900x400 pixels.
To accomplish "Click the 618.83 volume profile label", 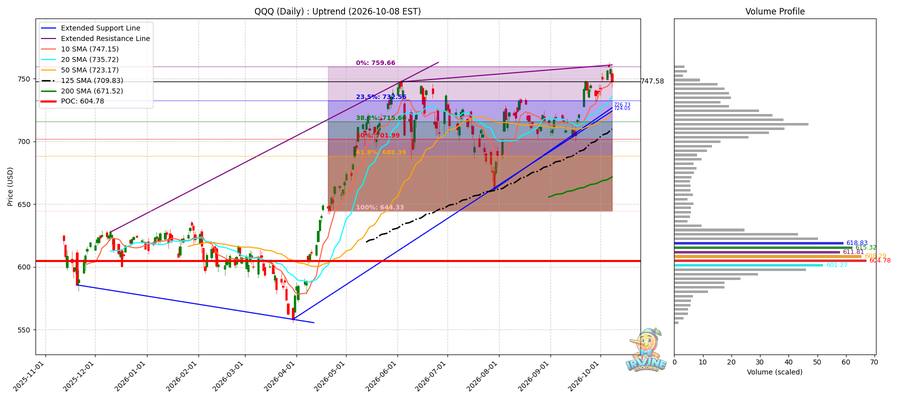I will pos(856,243).
